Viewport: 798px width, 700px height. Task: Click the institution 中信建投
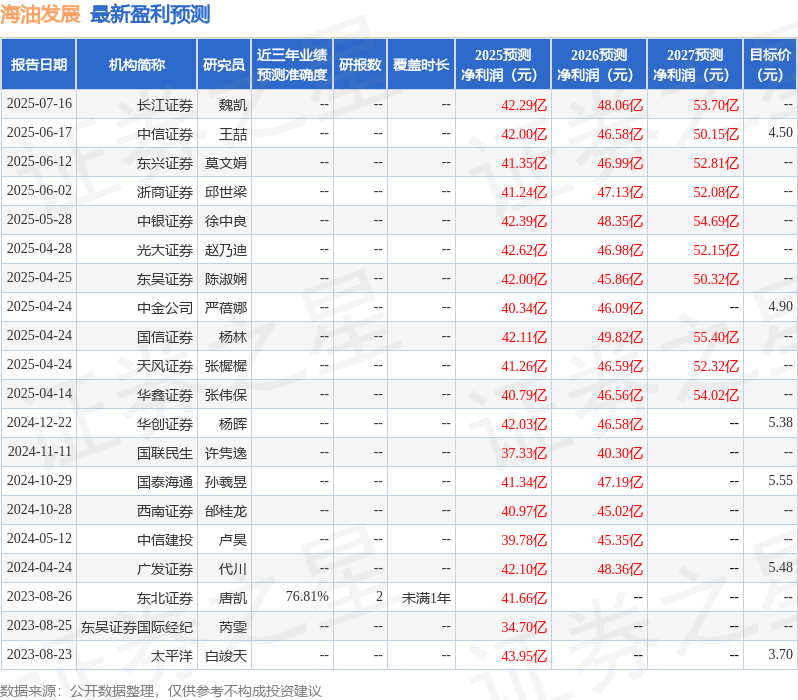165,541
